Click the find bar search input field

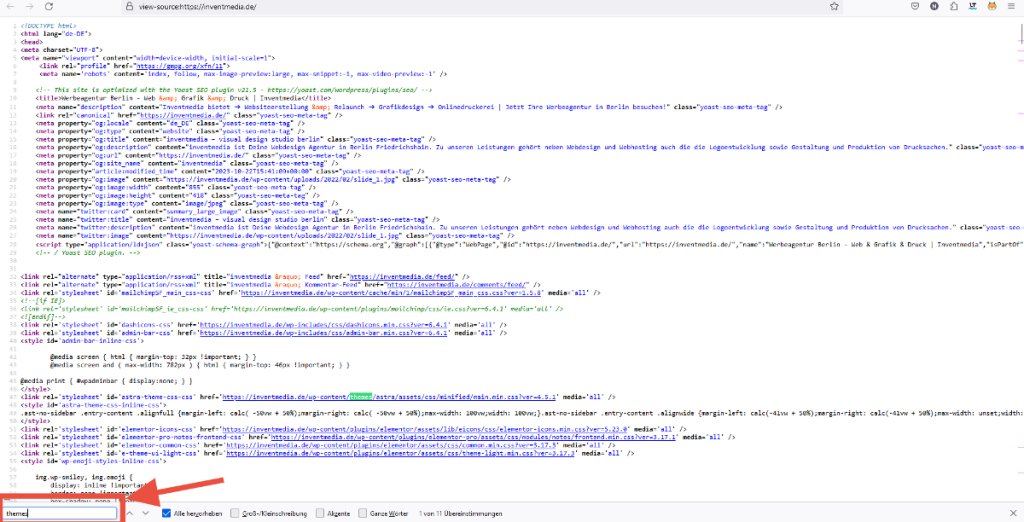click(60, 513)
